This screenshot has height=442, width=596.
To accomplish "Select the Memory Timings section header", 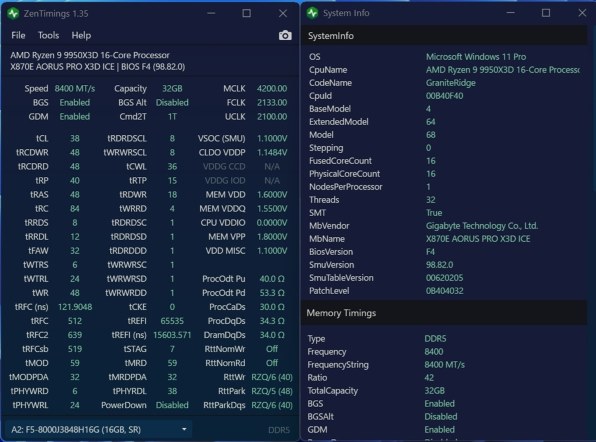I will 444,313.
